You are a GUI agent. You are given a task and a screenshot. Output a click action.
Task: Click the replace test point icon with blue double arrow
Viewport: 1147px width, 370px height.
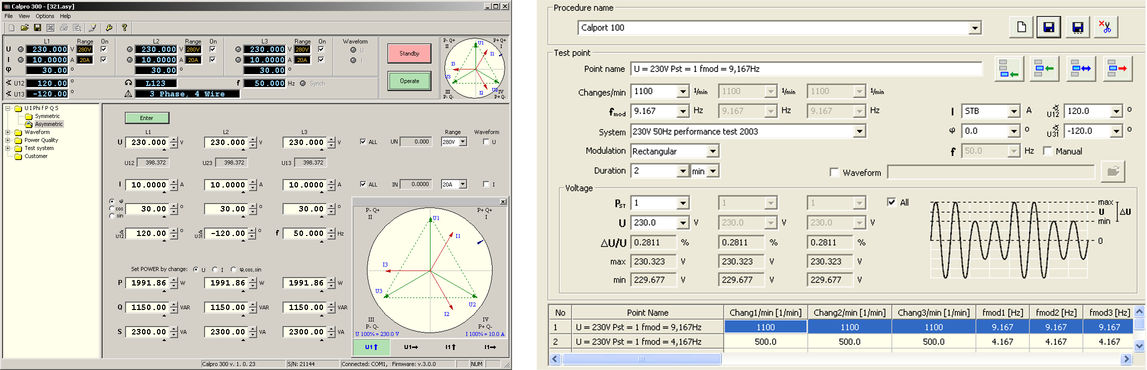click(x=1080, y=69)
